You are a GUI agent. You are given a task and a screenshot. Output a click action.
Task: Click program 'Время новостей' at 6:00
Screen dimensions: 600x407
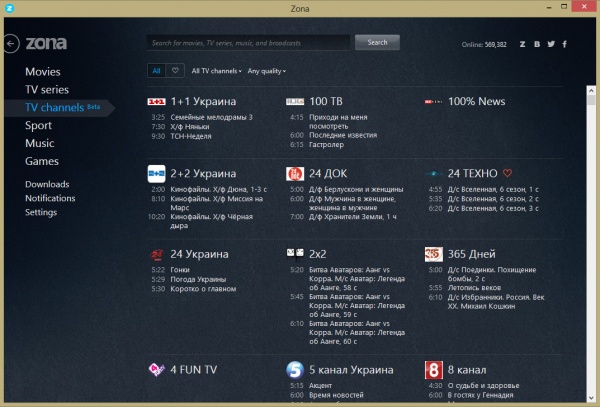coord(336,395)
